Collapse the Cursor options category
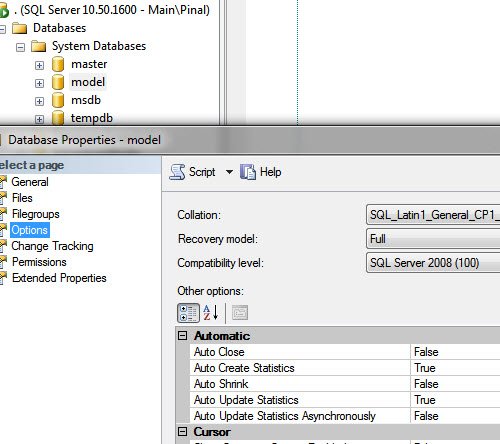 coord(182,432)
